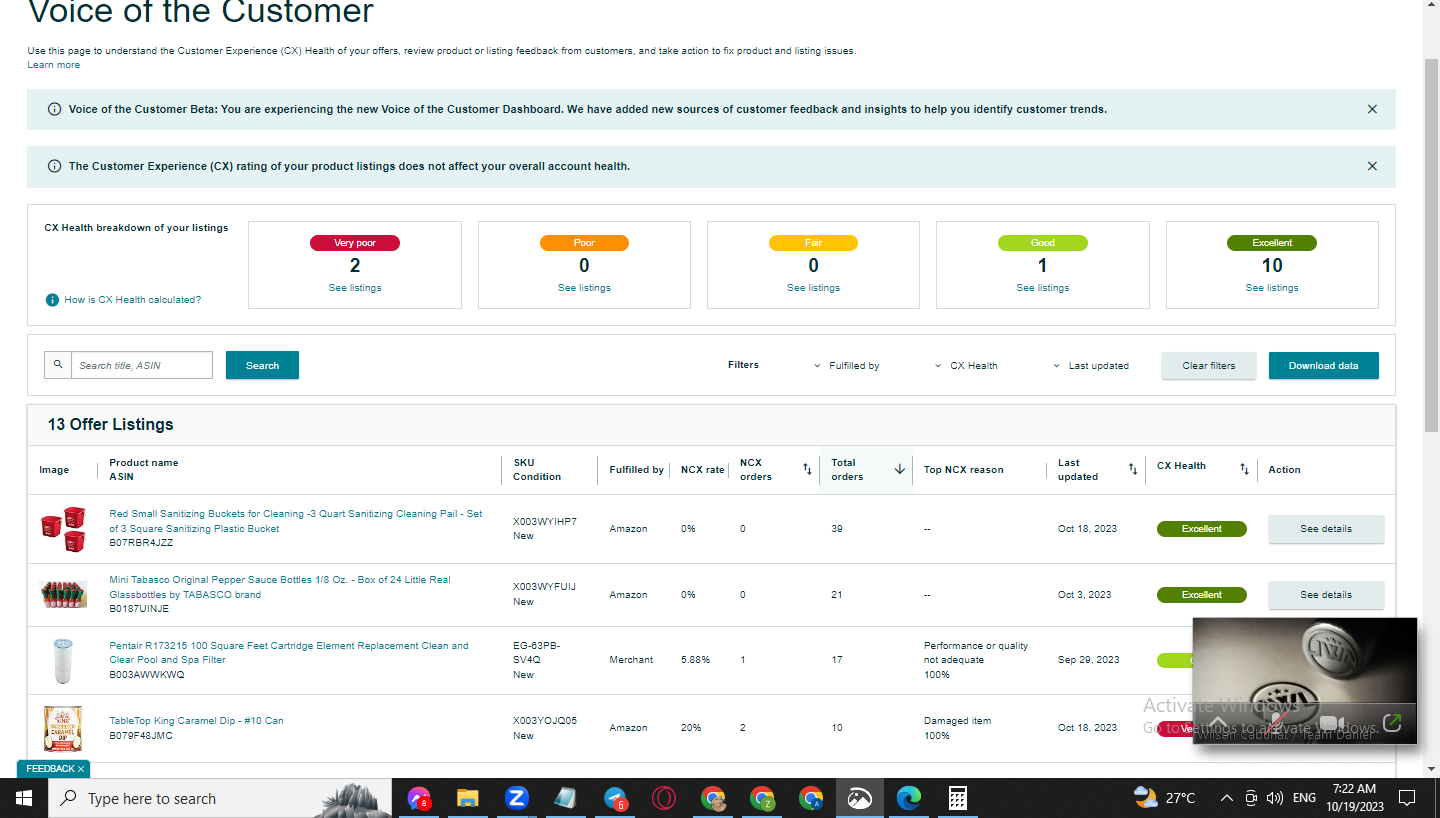Open Telegram from the taskbar
Viewport: 1440px width, 818px height.
pos(616,798)
